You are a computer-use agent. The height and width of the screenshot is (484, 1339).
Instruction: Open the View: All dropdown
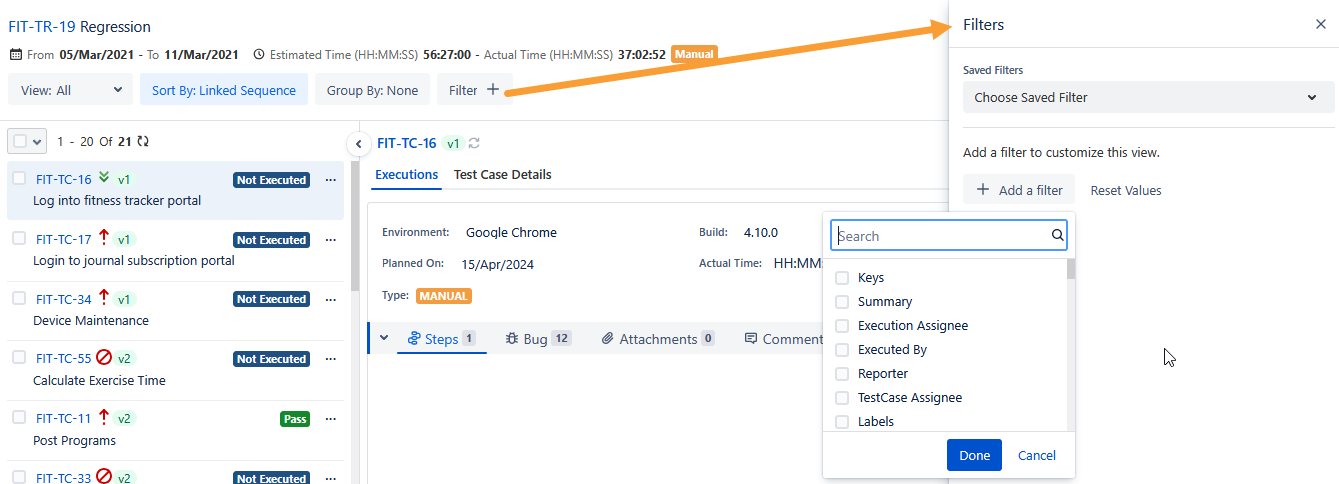[x=70, y=90]
